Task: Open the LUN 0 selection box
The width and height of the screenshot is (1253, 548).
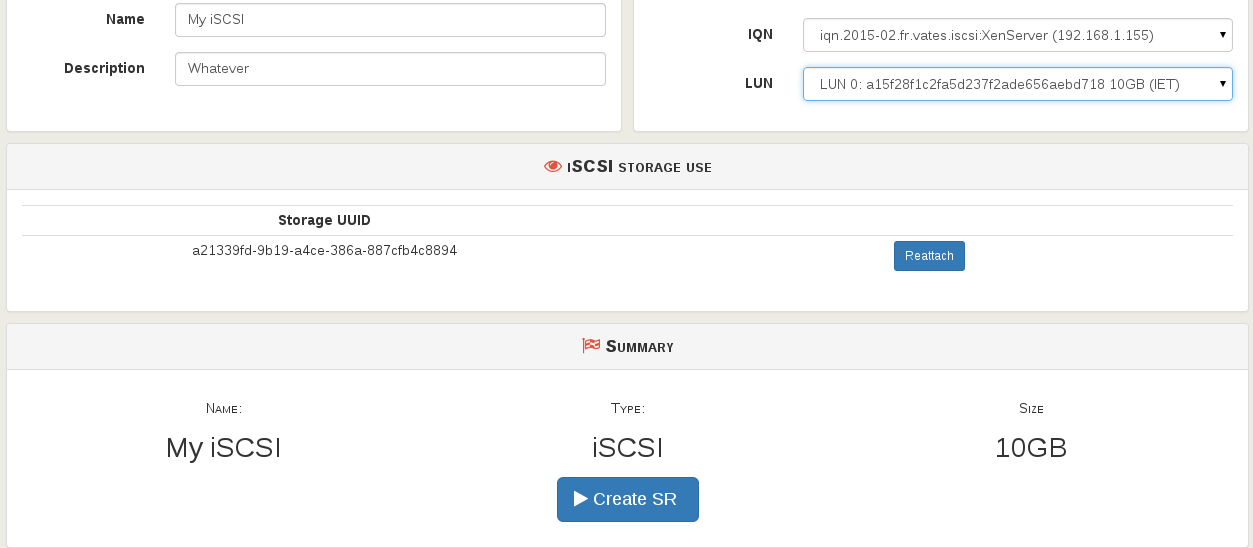Action: 1018,84
